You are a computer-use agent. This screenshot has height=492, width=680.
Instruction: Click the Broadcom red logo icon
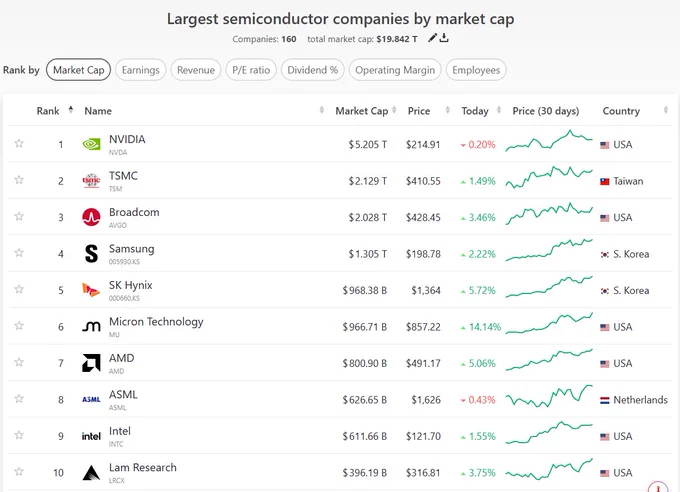point(91,217)
